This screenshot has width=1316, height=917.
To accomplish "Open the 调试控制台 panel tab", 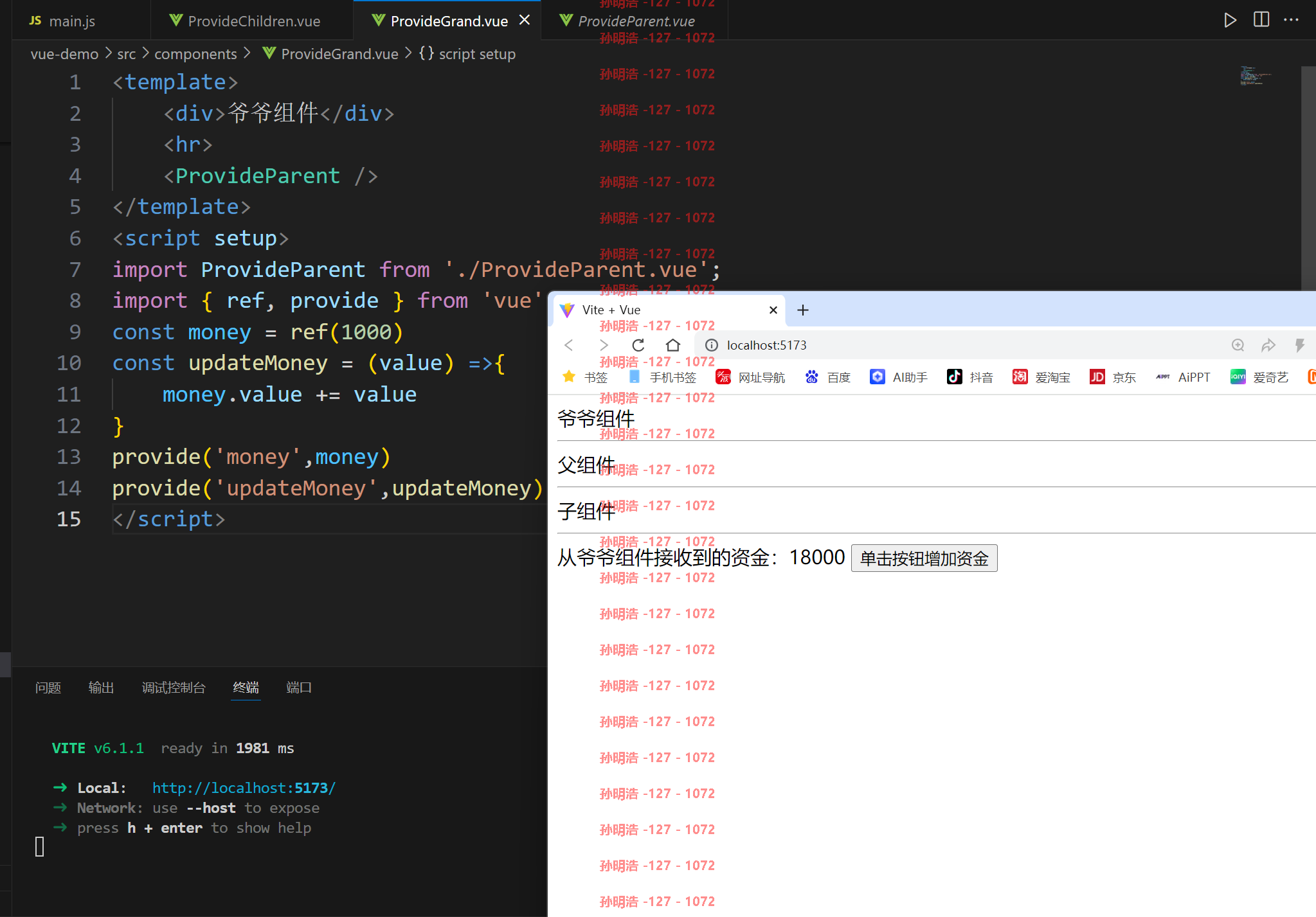I will tap(174, 688).
